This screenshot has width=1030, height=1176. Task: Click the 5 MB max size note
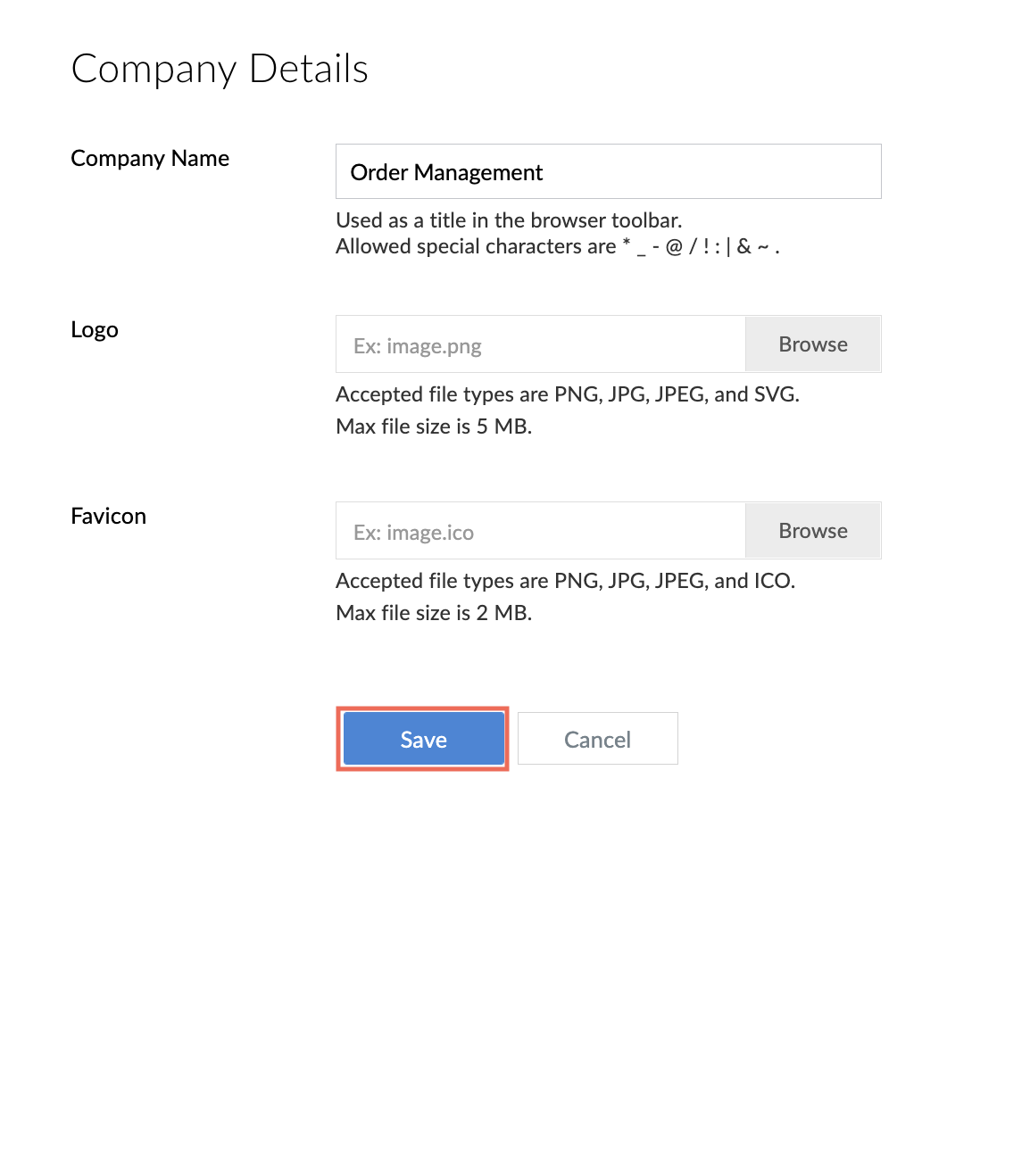tap(434, 427)
